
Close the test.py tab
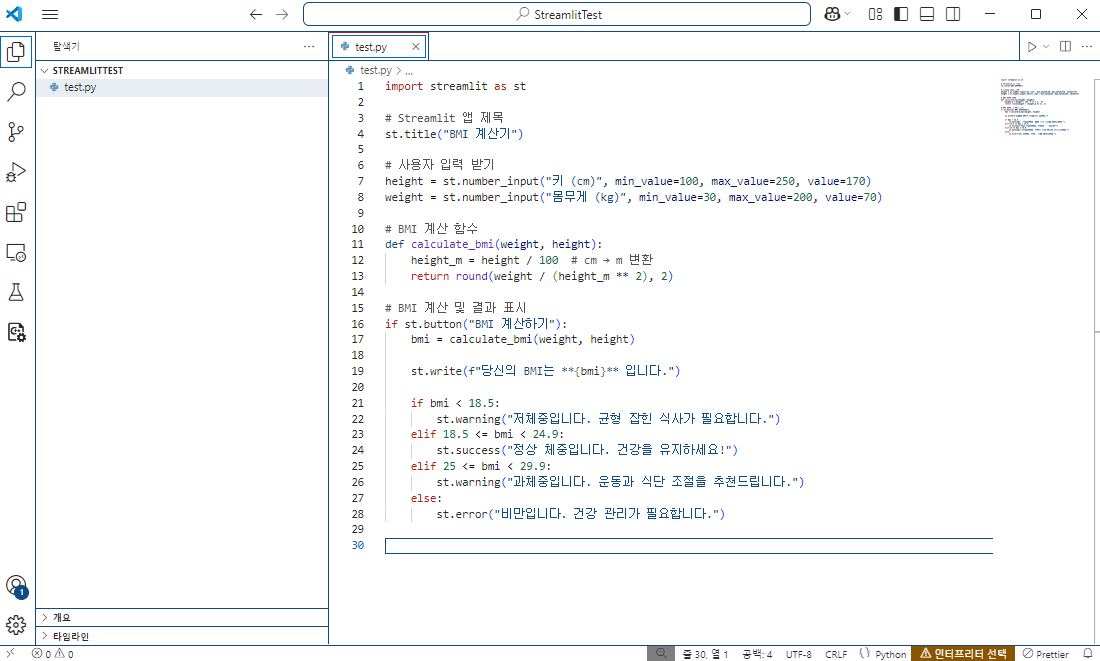coord(415,47)
